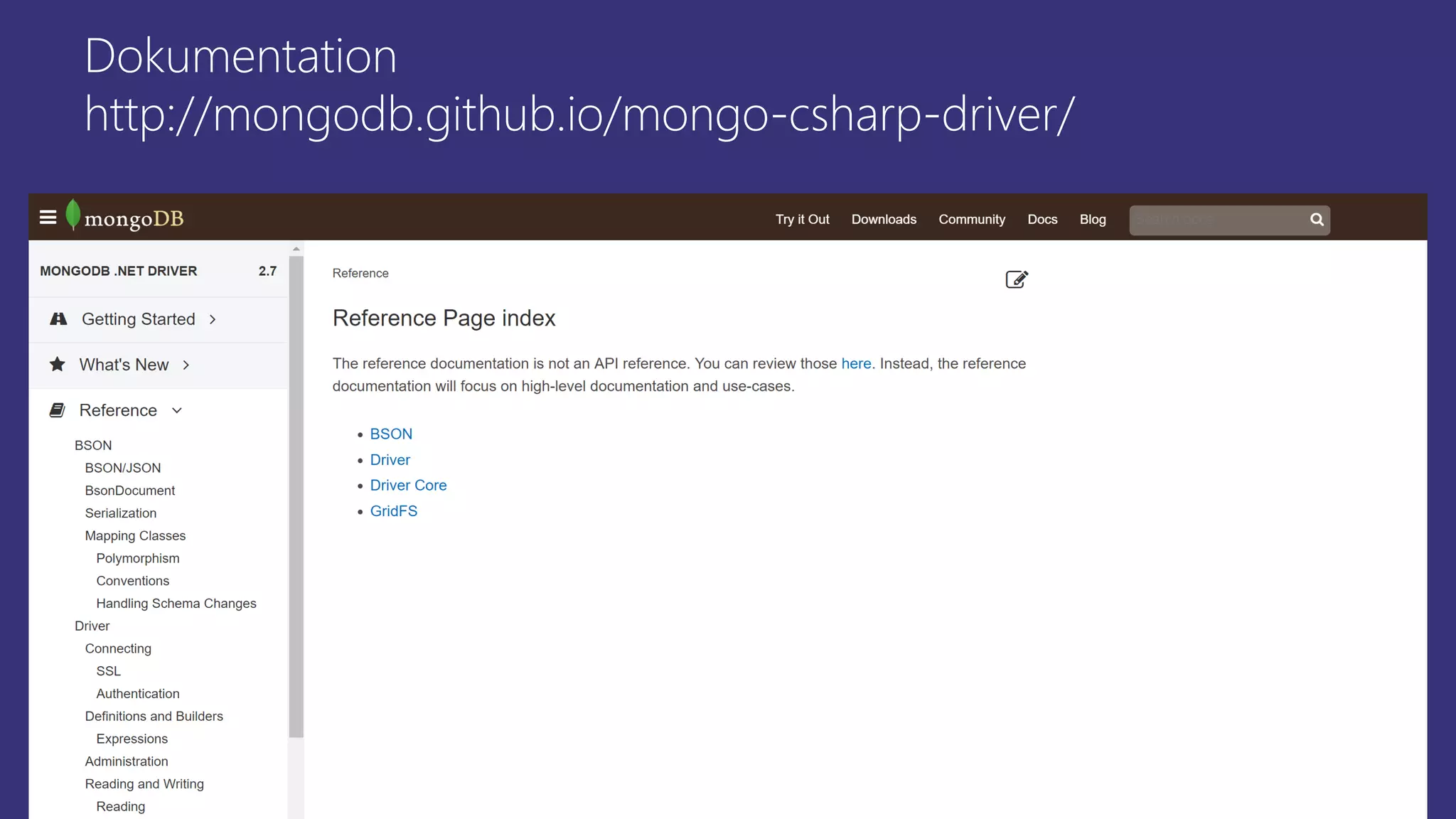Select Getting Started in sidebar
Screen dimensions: 1456x819
(138, 319)
